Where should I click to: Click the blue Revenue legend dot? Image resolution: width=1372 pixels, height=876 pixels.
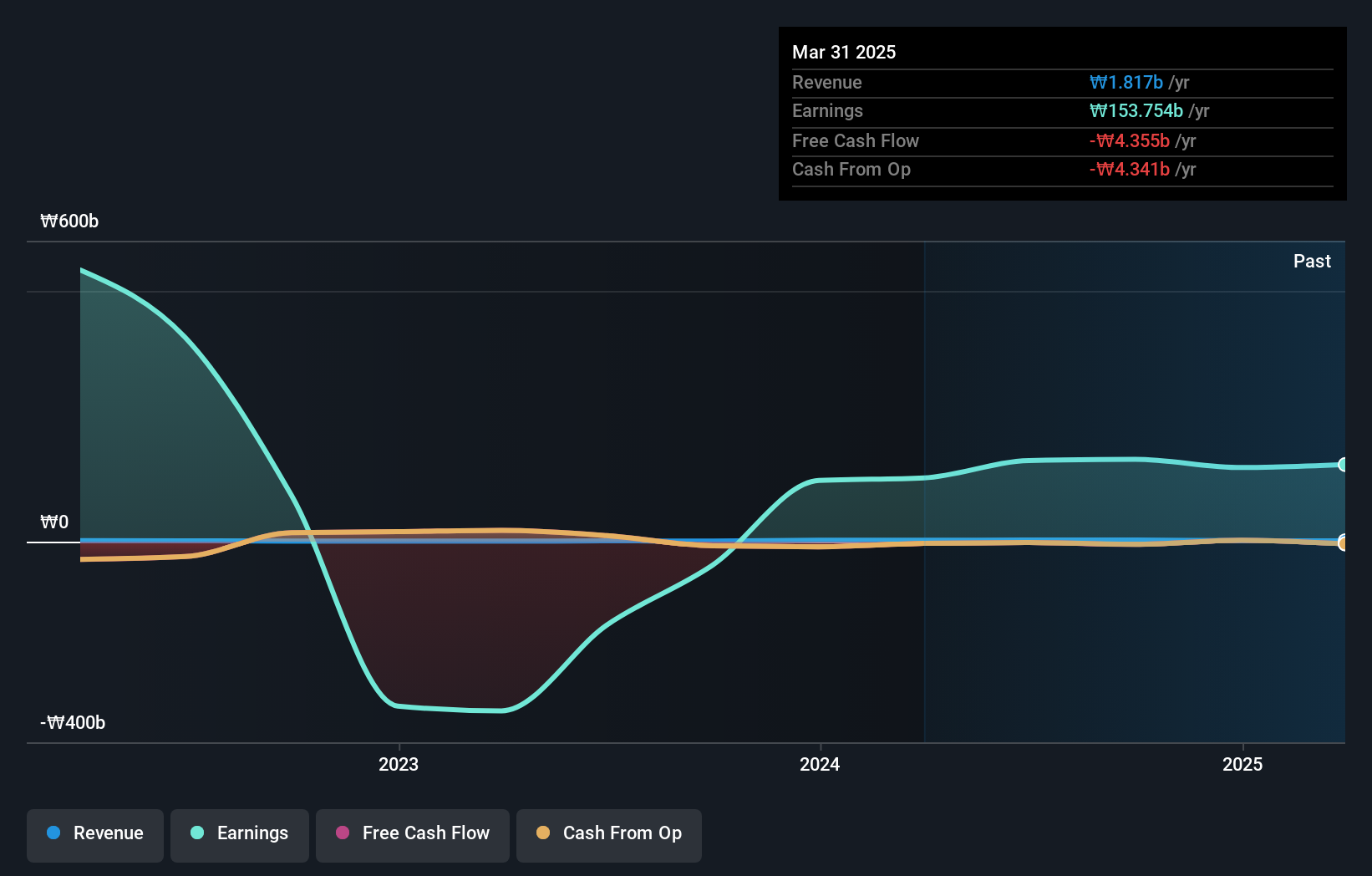53,833
